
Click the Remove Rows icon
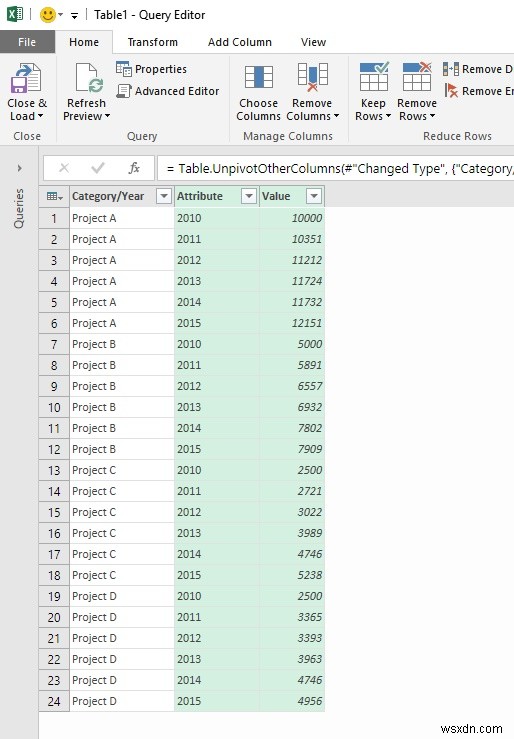coord(417,76)
